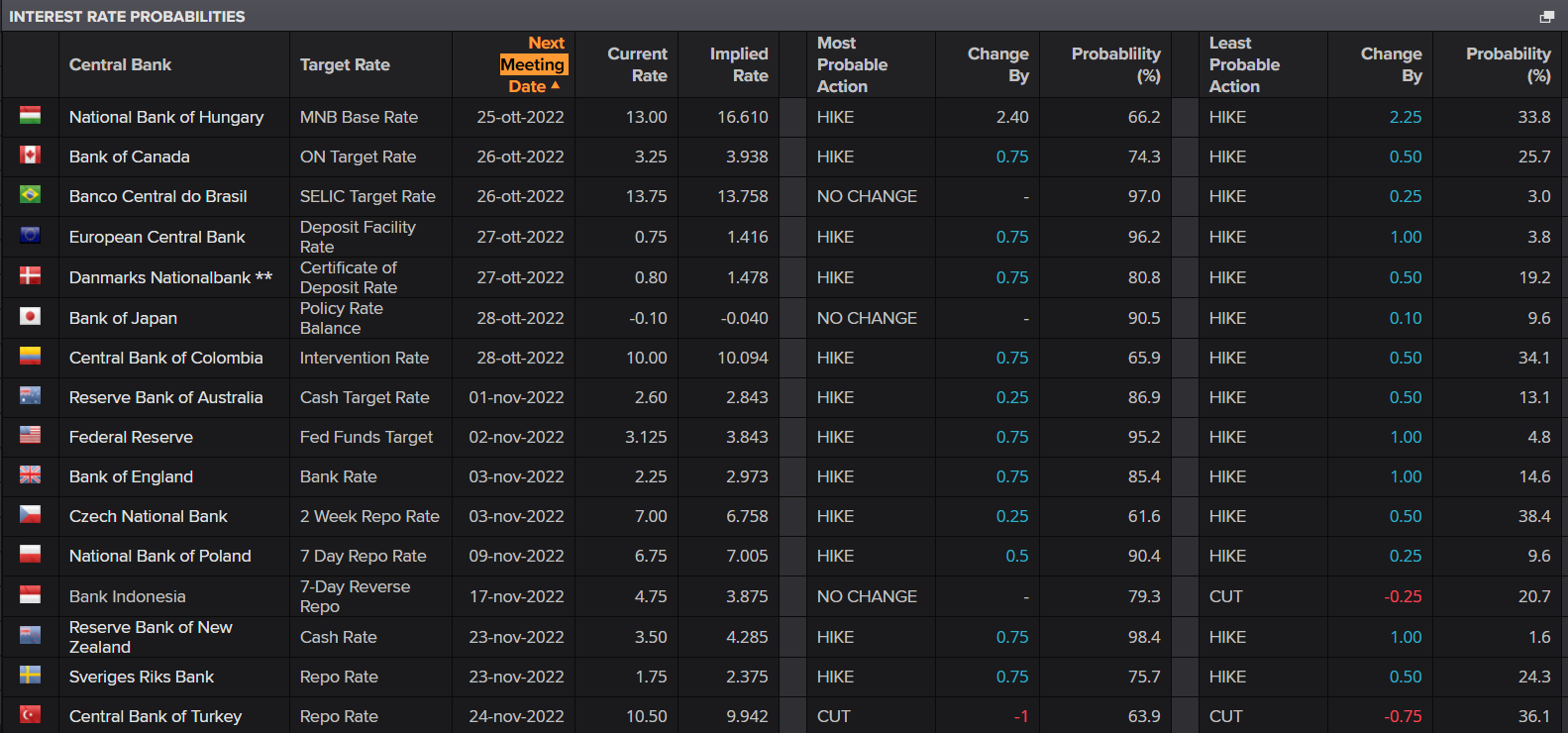The height and width of the screenshot is (733, 1568).
Task: Sort by Current Rate column header
Action: 637,64
